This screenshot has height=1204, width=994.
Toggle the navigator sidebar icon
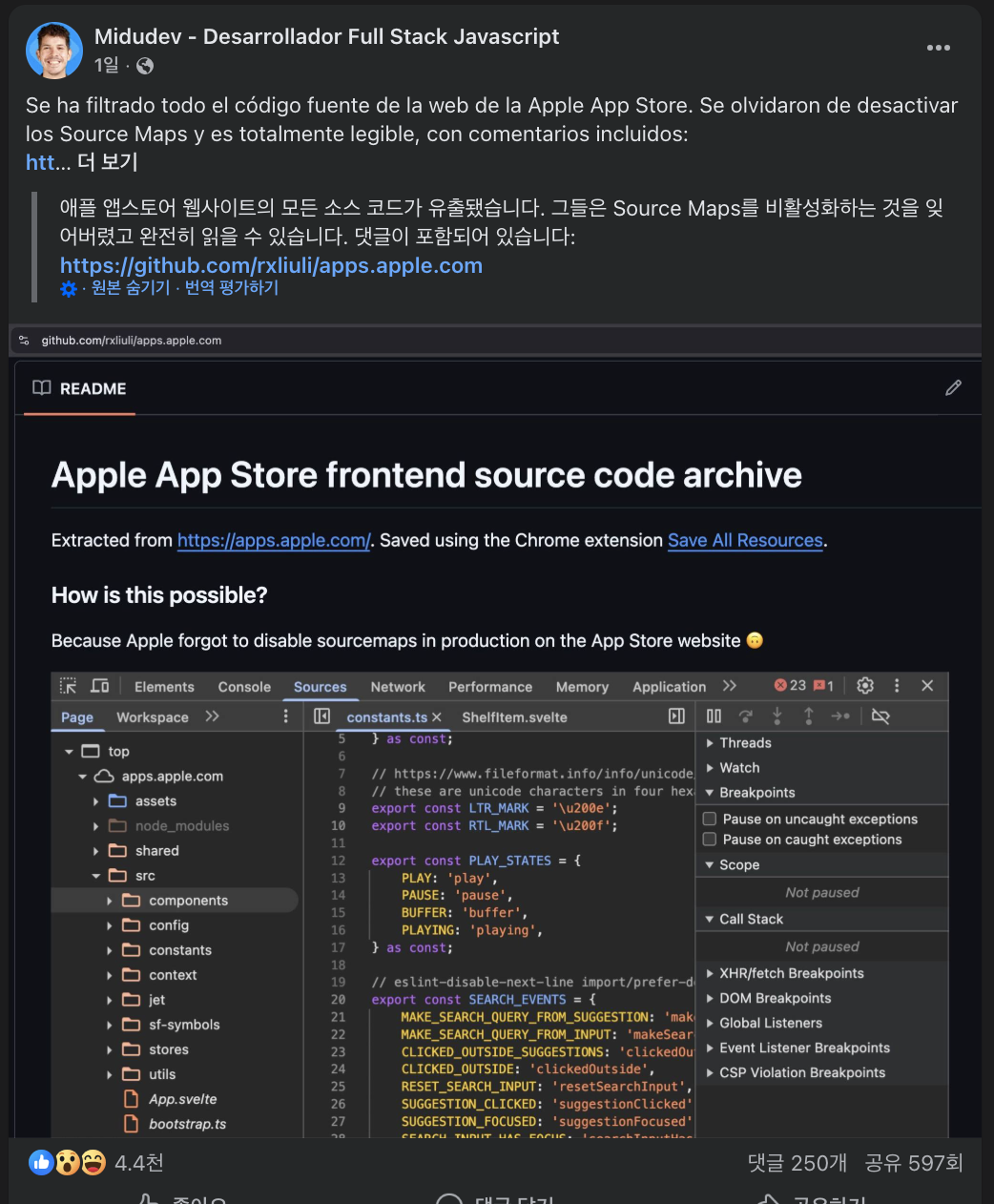[x=321, y=716]
